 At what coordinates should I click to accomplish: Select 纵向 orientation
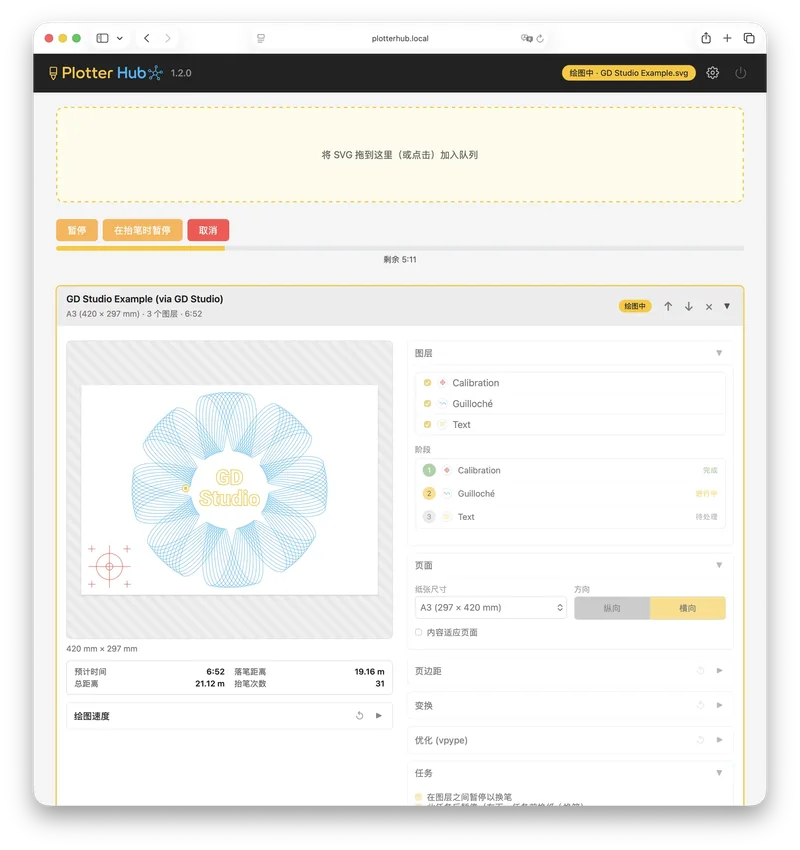click(612, 608)
